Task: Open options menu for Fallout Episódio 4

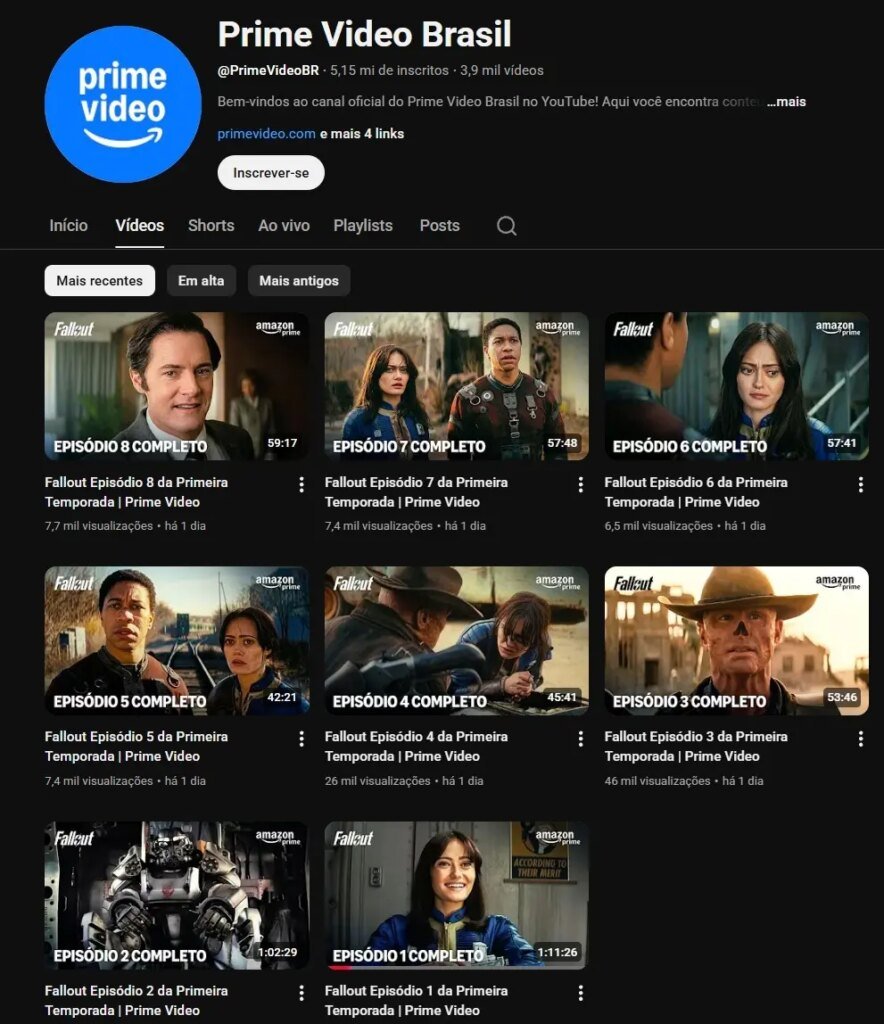Action: [581, 739]
